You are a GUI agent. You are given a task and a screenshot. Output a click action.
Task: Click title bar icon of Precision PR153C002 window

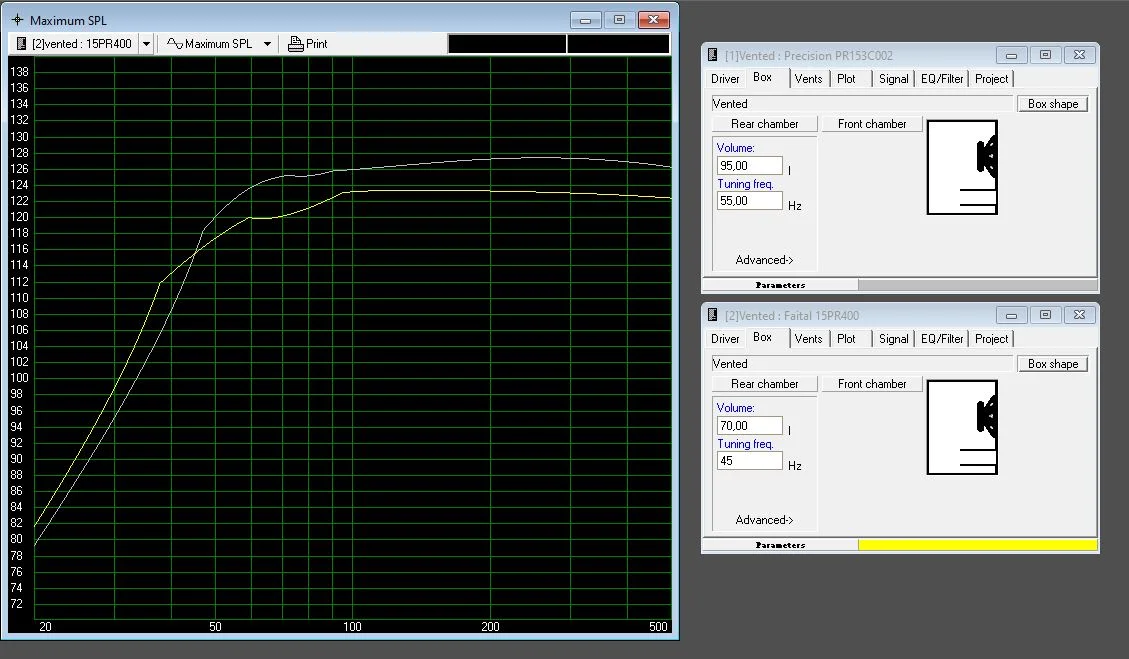click(712, 56)
